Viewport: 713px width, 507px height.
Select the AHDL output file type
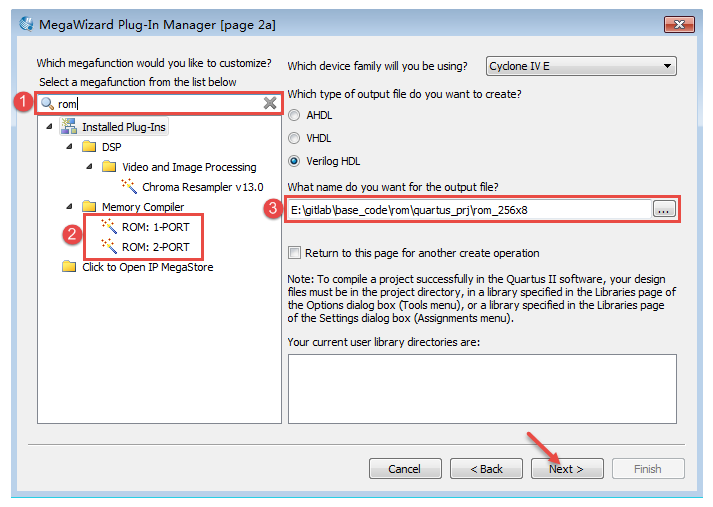click(294, 115)
